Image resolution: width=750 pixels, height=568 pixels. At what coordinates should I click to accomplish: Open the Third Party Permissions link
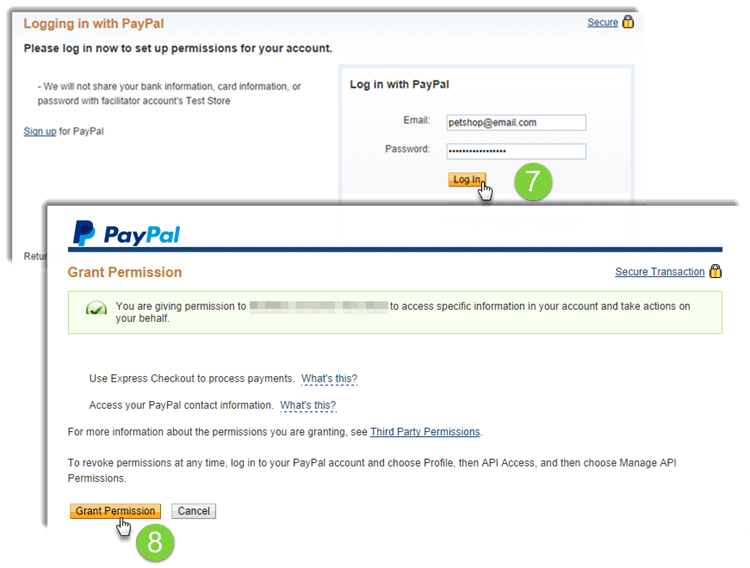click(x=425, y=432)
